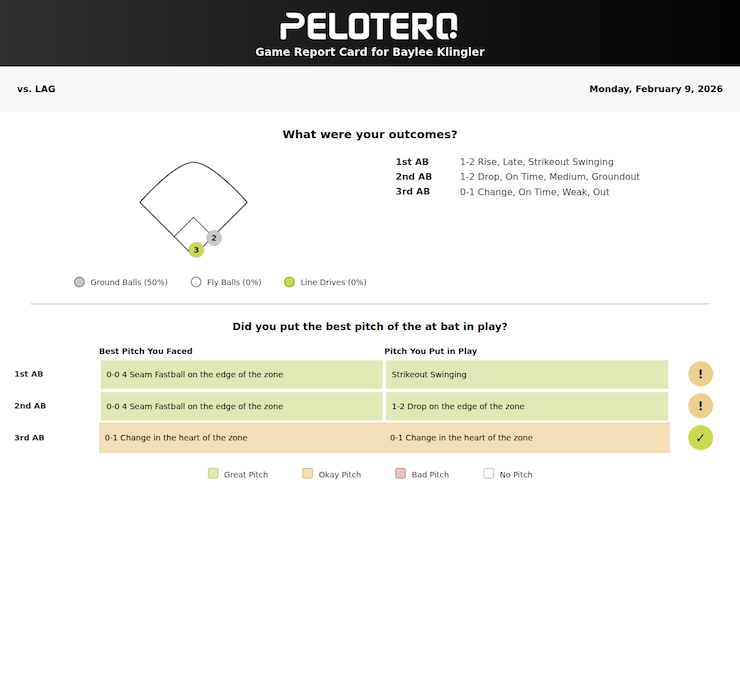The width and height of the screenshot is (740, 683).
Task: Click the Line Drives green legend circle
Action: [x=289, y=282]
